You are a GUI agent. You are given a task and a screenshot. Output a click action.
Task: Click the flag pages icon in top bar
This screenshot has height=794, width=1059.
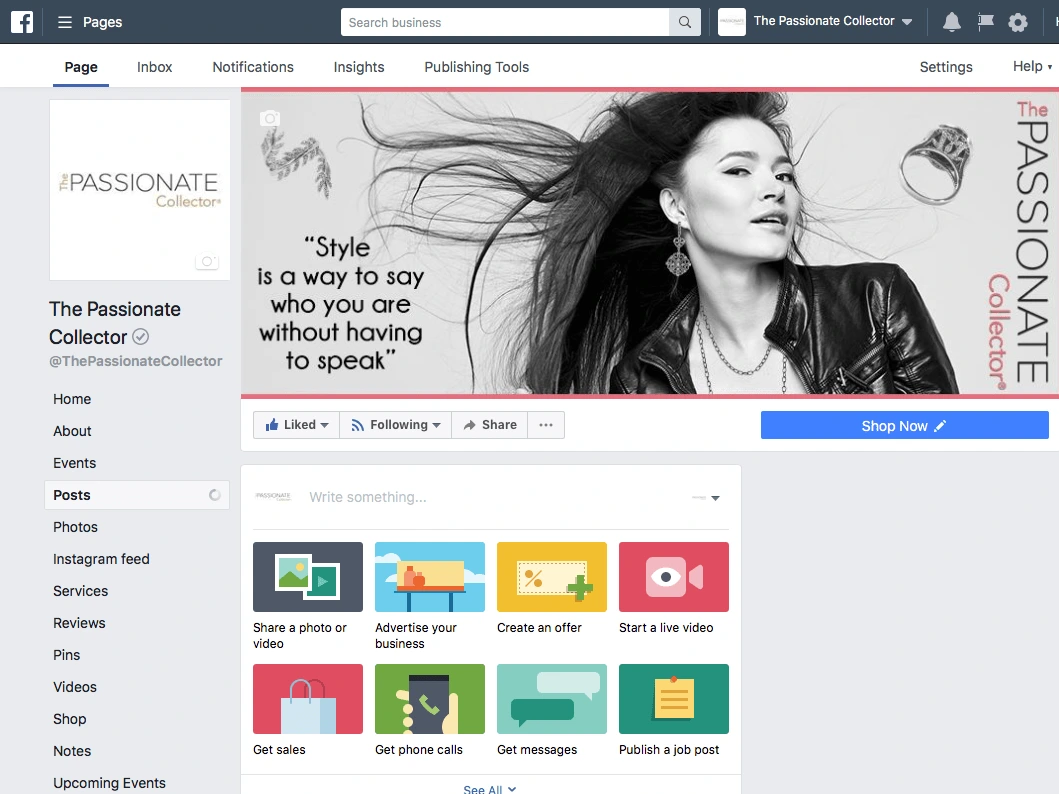(985, 22)
